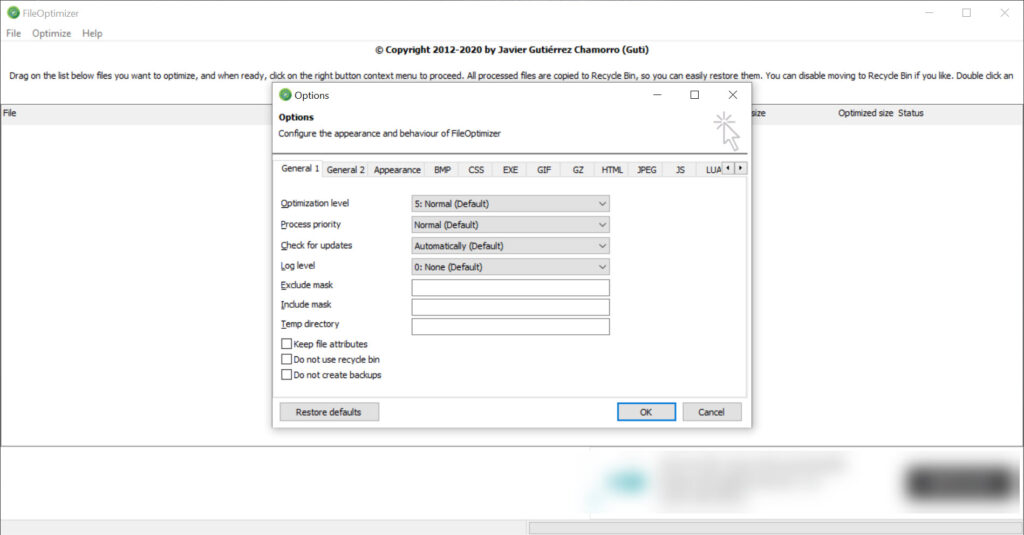Image resolution: width=1024 pixels, height=535 pixels.
Task: Minimize the Options dialog
Action: coord(657,95)
